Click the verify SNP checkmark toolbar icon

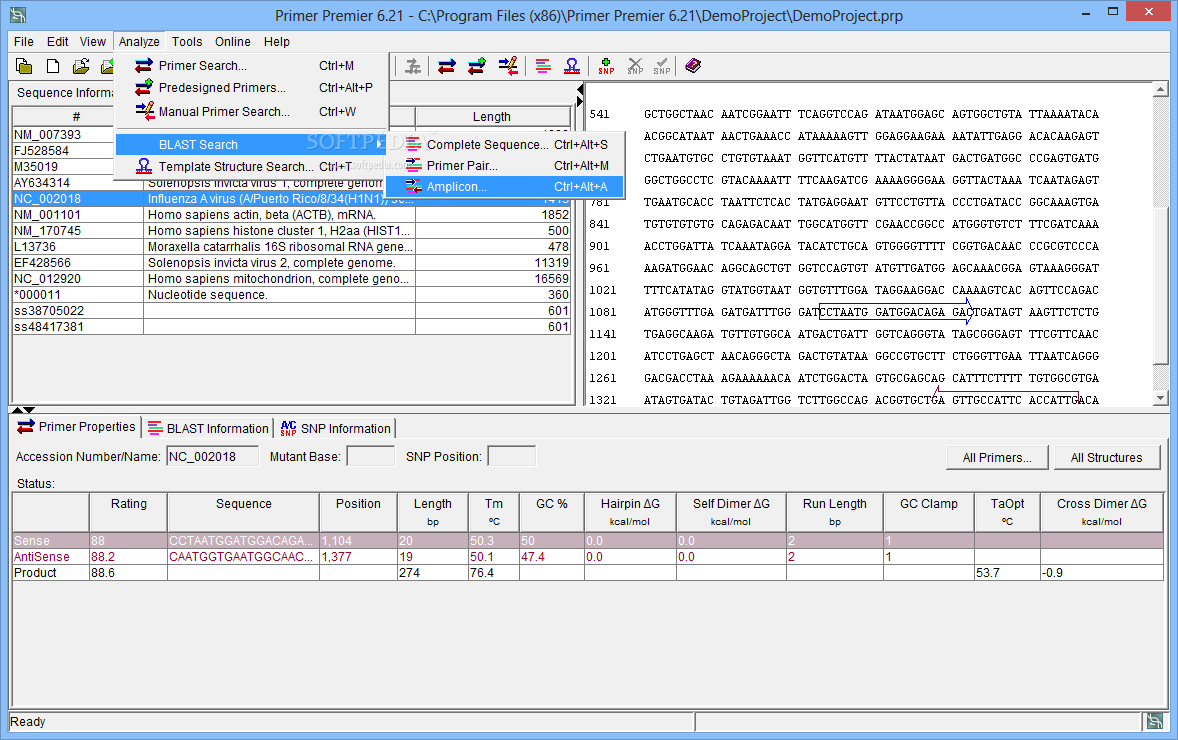(662, 66)
